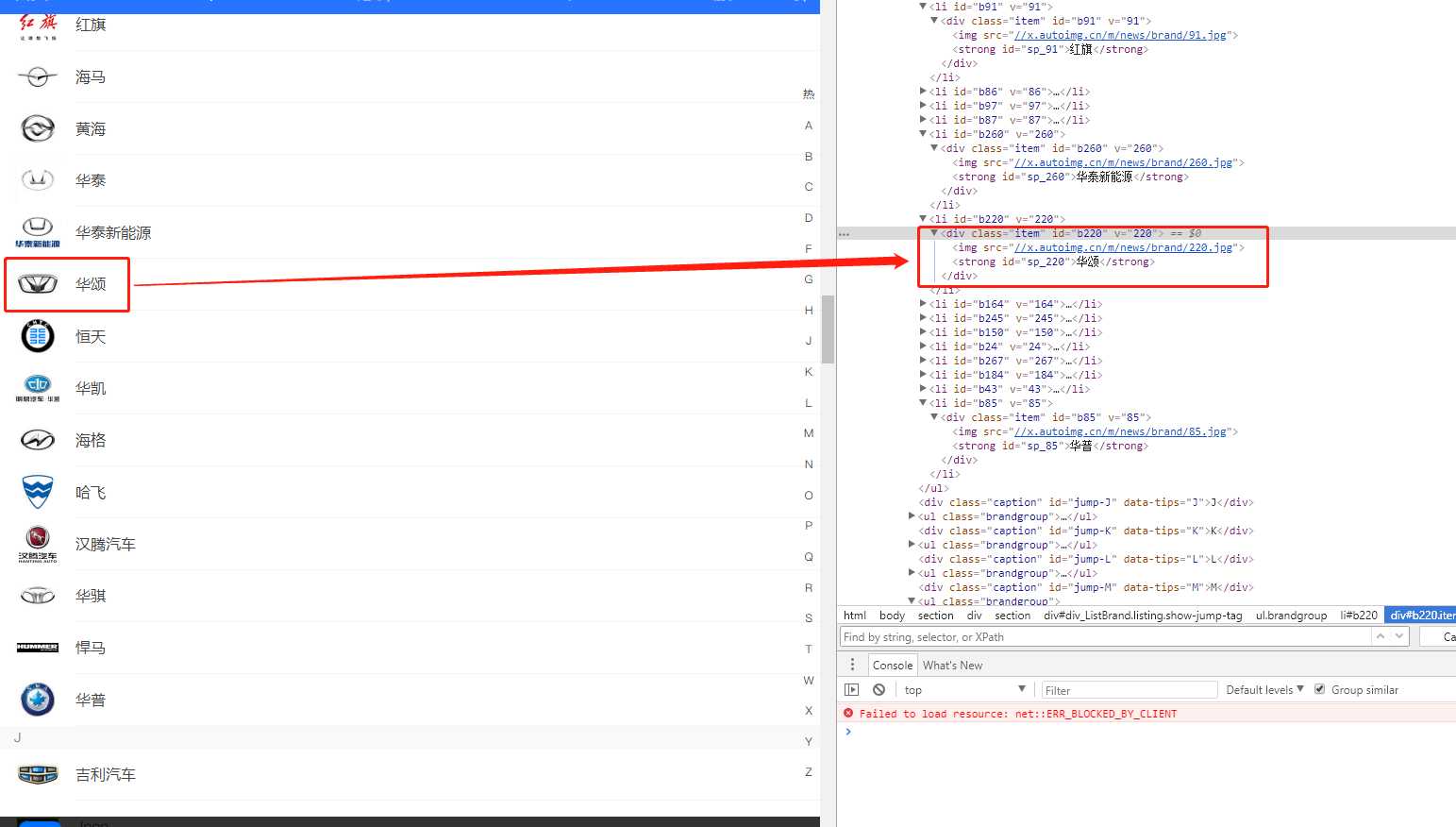Select li#b220 in the breadcrumb

click(x=1359, y=615)
